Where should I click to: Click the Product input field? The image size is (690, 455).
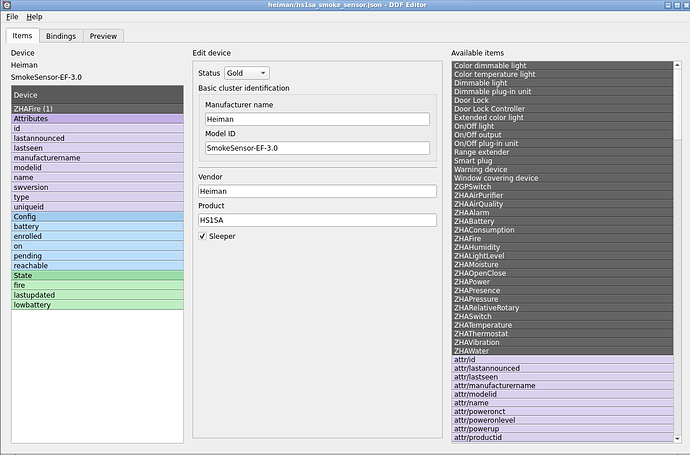click(x=317, y=220)
